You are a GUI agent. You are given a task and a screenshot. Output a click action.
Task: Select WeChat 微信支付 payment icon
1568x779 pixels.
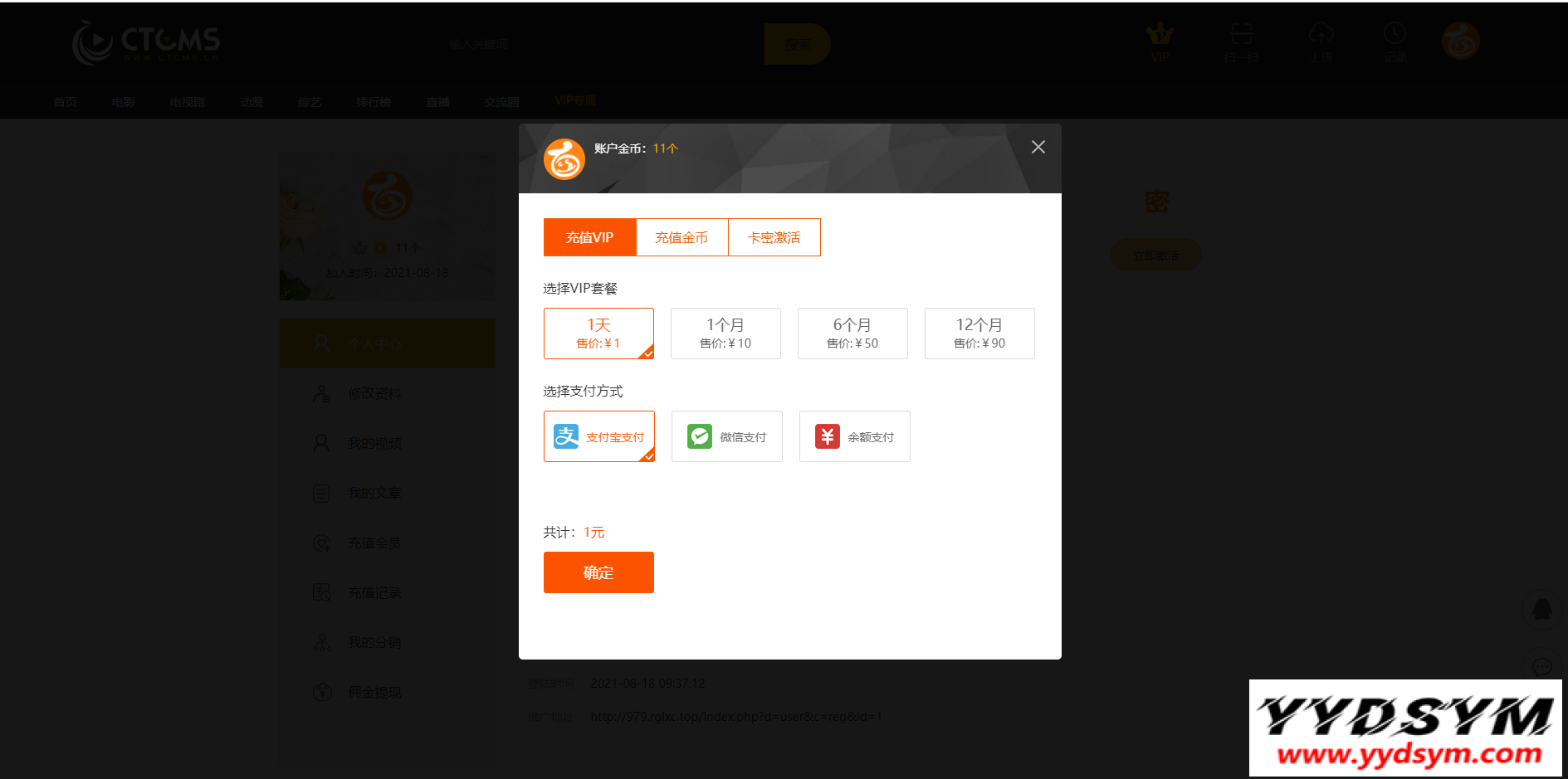[700, 436]
